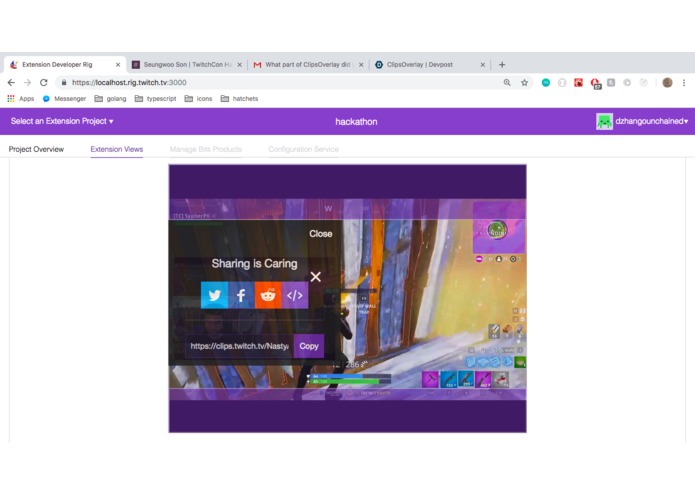Viewport: 695px width, 494px height.
Task: Click the Sharing is Caring heading
Action: pyautogui.click(x=254, y=264)
